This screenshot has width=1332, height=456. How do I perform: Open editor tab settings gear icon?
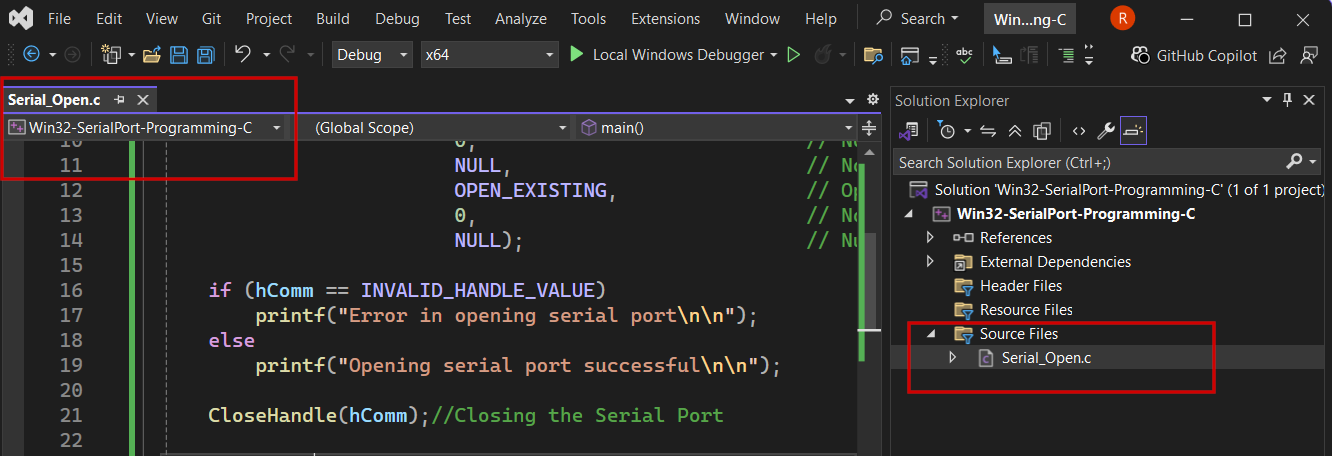[x=872, y=100]
